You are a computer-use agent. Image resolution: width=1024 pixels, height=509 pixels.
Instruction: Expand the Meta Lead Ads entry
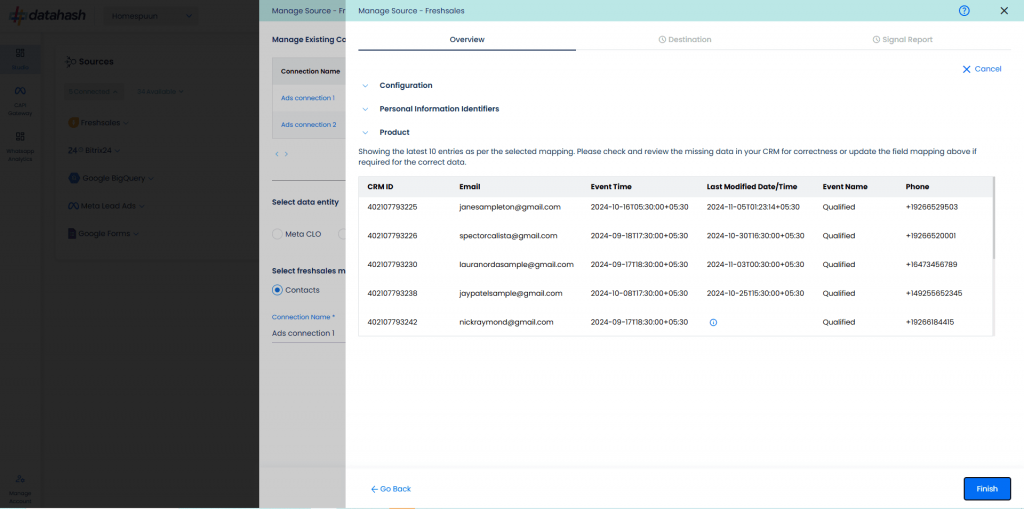pos(142,205)
